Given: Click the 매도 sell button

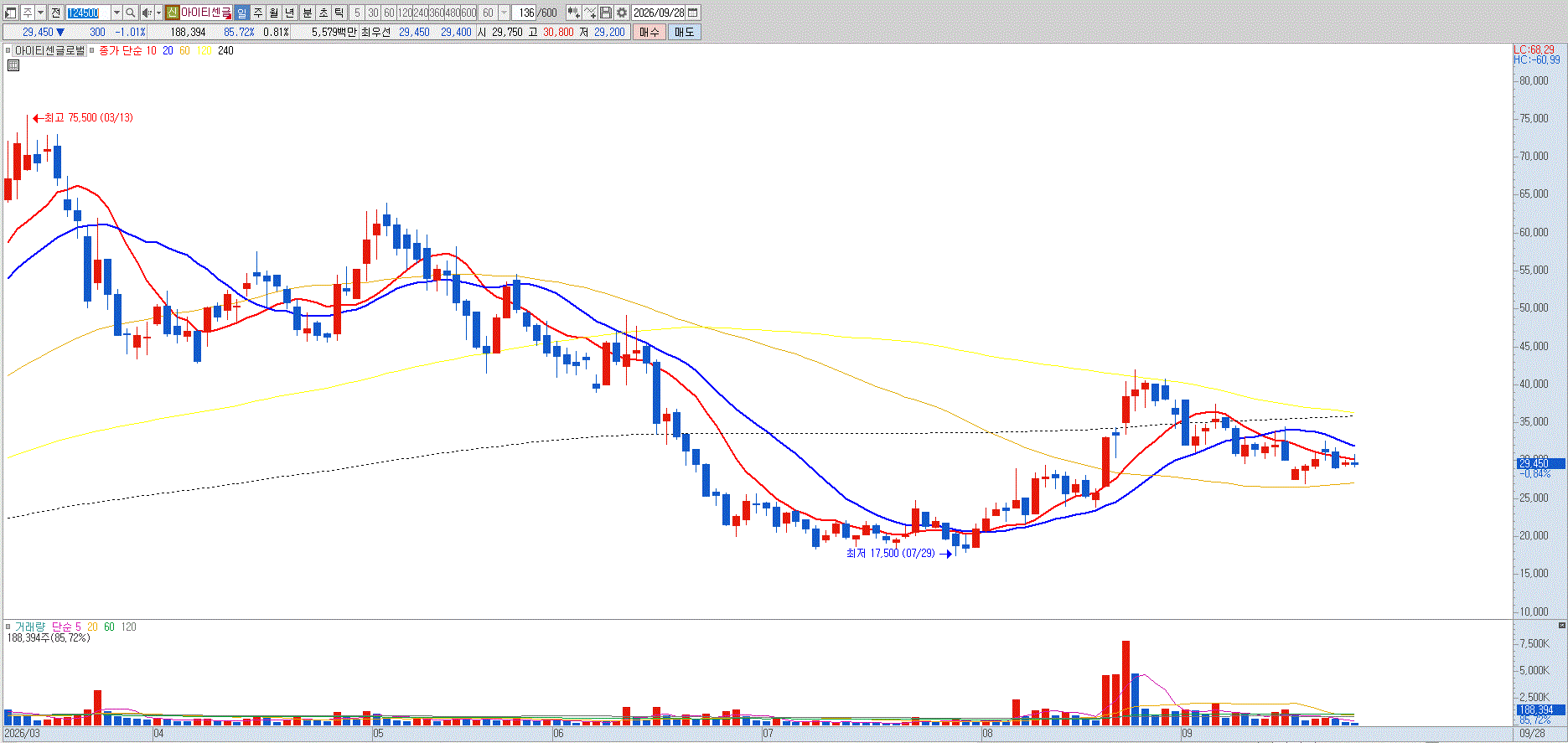Looking at the screenshot, I should pos(684,32).
